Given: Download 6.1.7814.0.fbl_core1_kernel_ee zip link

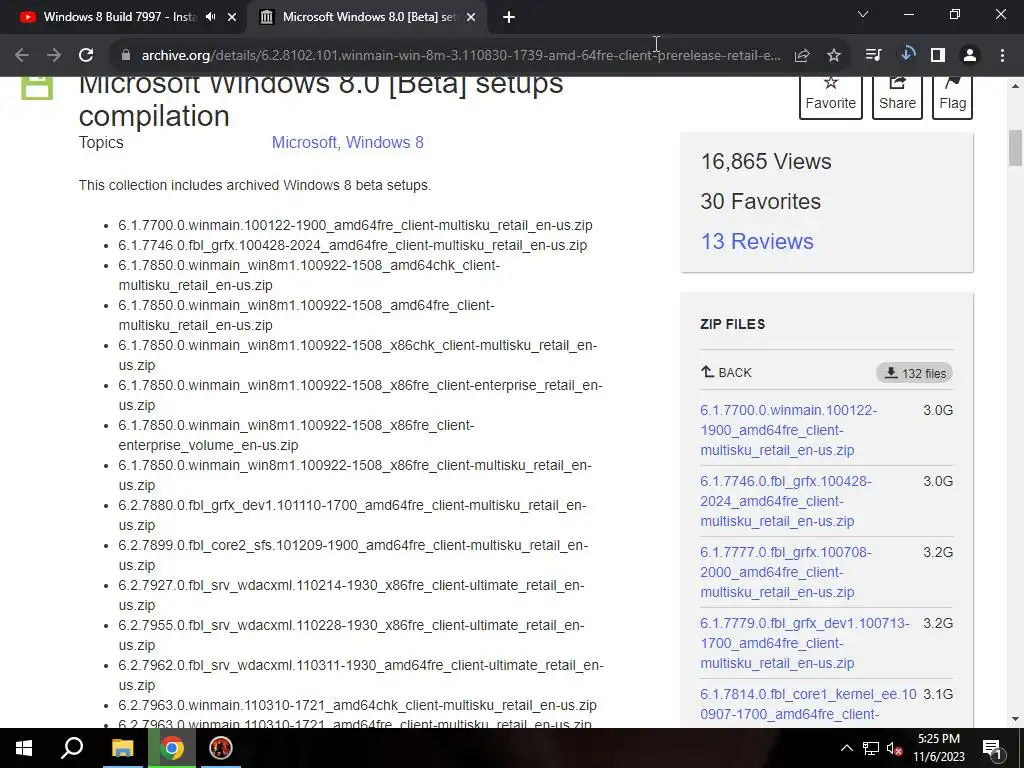Looking at the screenshot, I should coord(808,705).
